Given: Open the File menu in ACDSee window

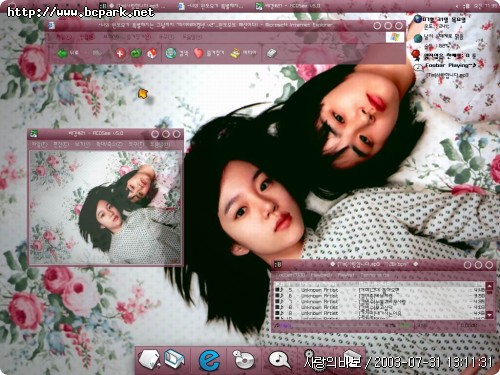Looking at the screenshot, I should [40, 145].
